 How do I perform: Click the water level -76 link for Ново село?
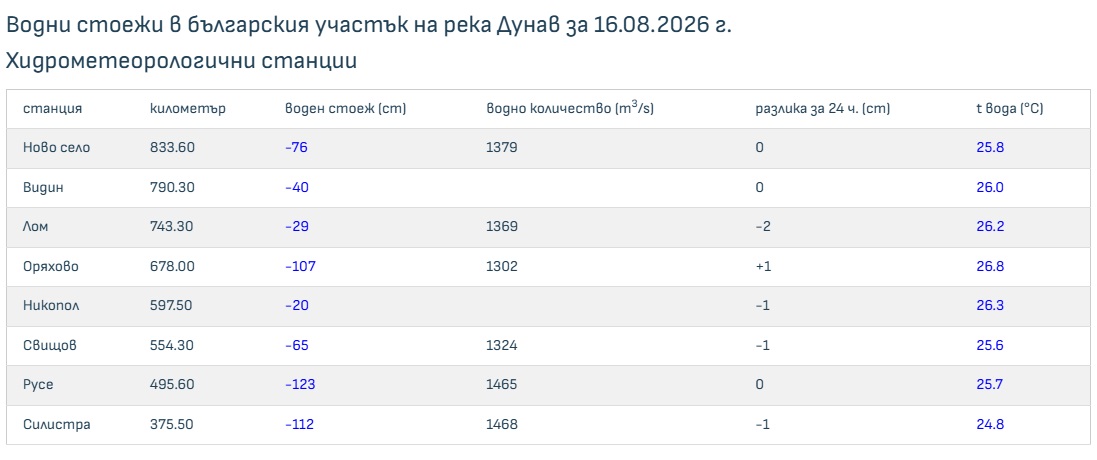tap(297, 148)
